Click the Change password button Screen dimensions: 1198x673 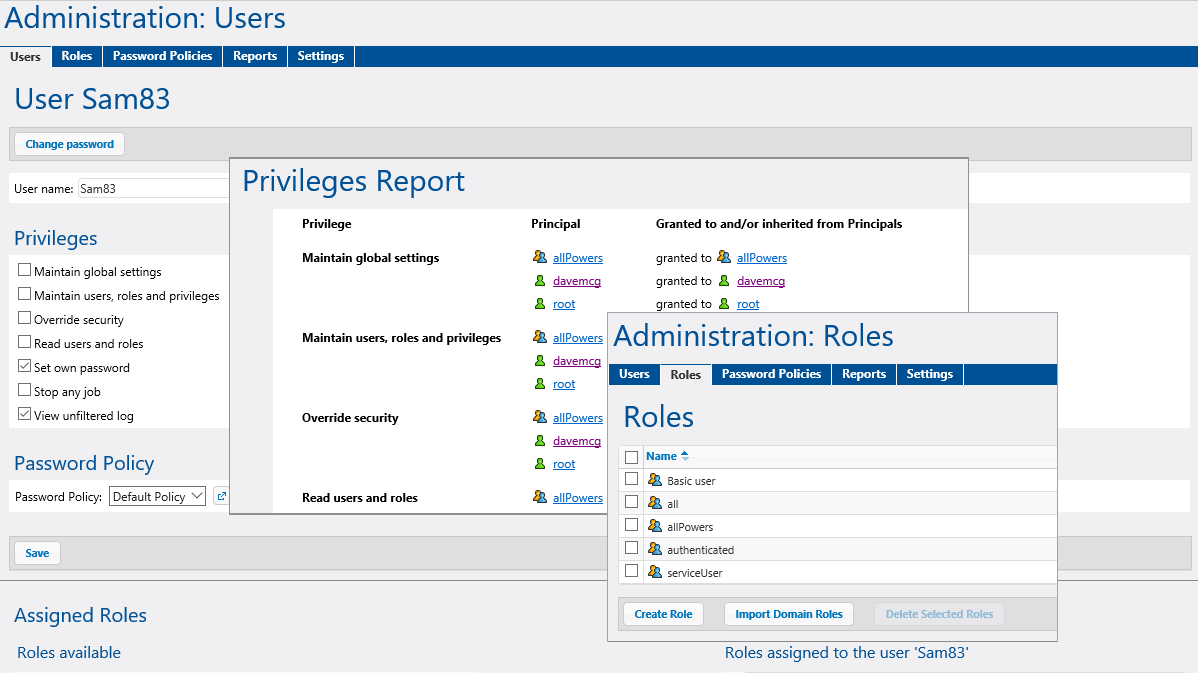[x=70, y=144]
